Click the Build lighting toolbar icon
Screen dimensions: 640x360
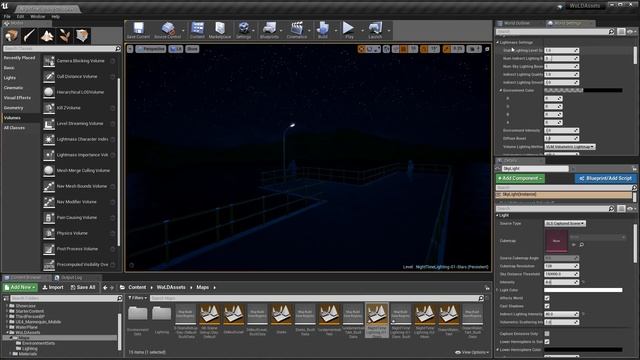click(x=323, y=28)
